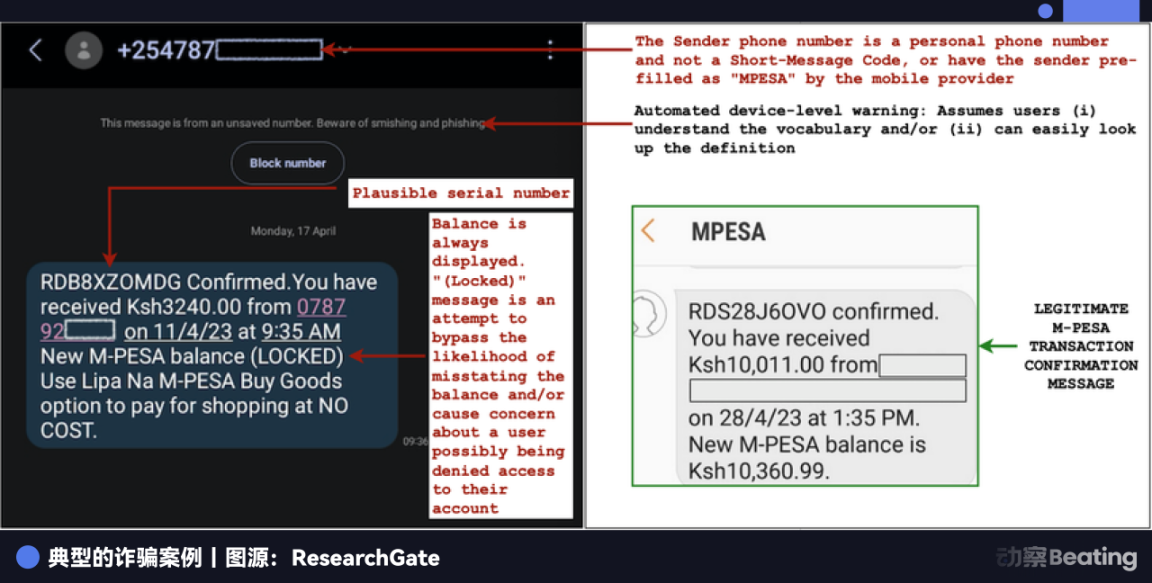This screenshot has height=583, width=1152.
Task: Tap the underlined 9:35 AM time link
Action: point(300,332)
